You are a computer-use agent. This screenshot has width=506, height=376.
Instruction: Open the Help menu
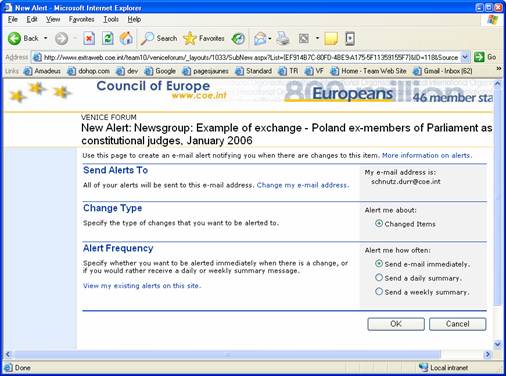click(134, 19)
